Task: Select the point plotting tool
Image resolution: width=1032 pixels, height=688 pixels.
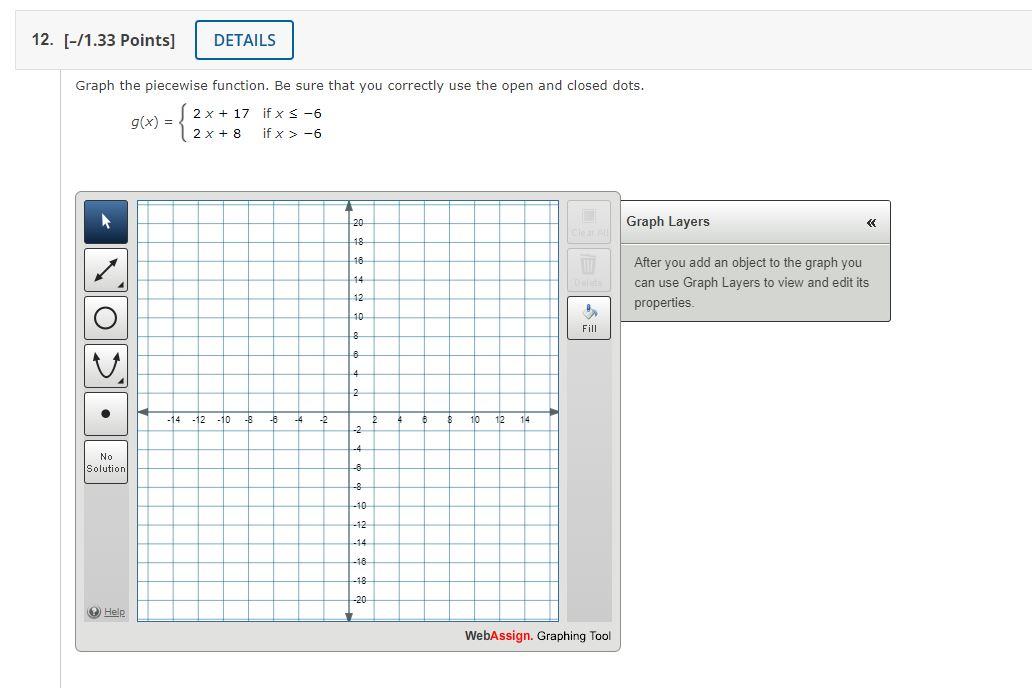Action: pos(105,413)
